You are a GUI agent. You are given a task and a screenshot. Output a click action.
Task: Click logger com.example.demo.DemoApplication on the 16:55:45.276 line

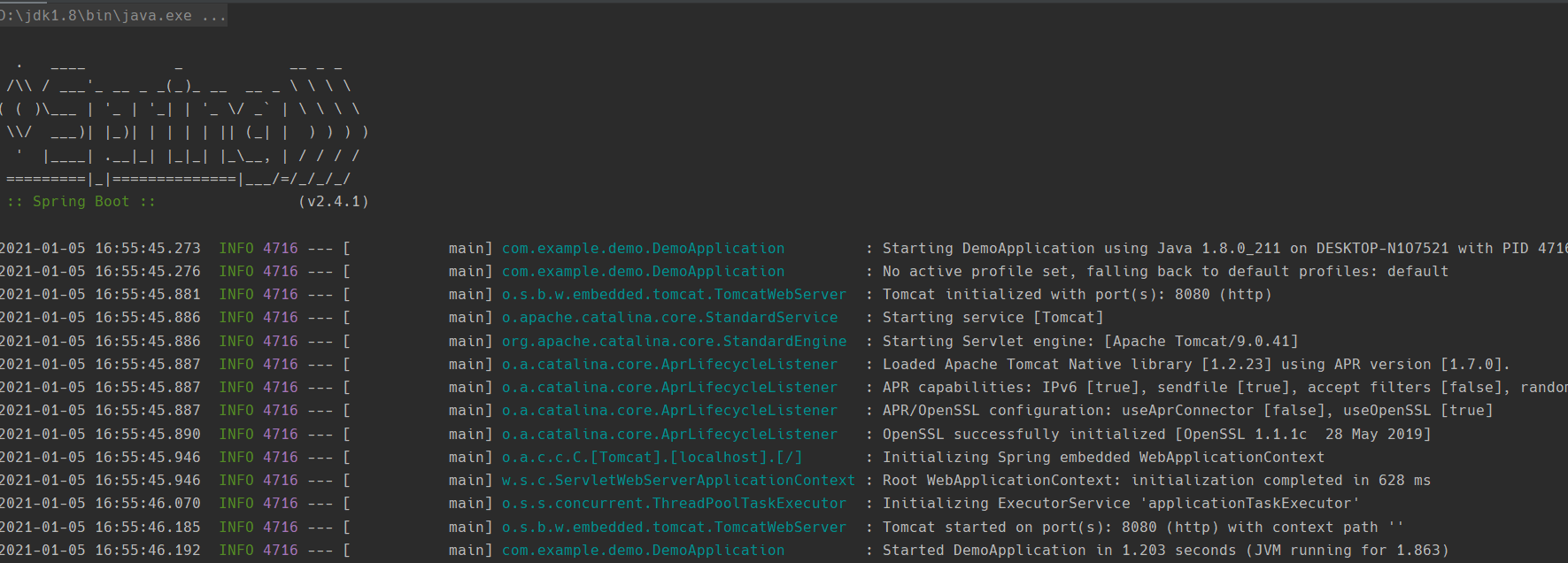[x=644, y=271]
